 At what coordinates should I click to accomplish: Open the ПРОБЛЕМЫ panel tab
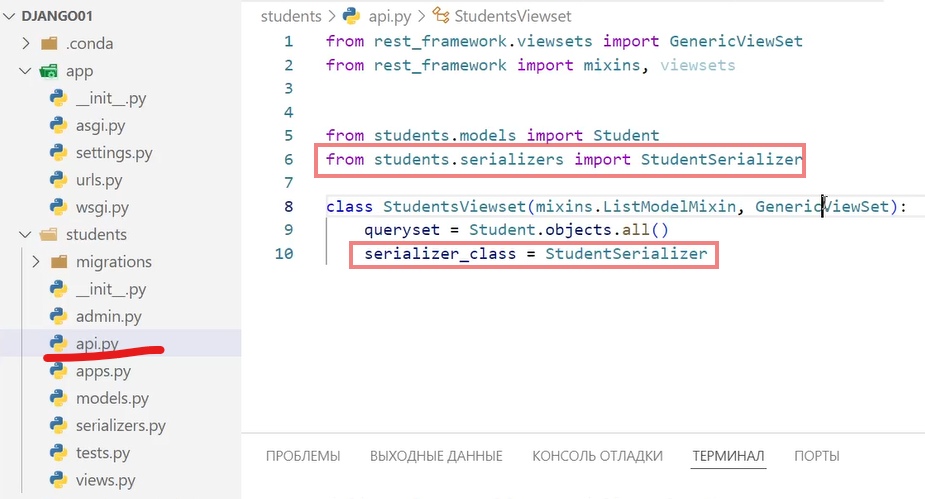303,456
